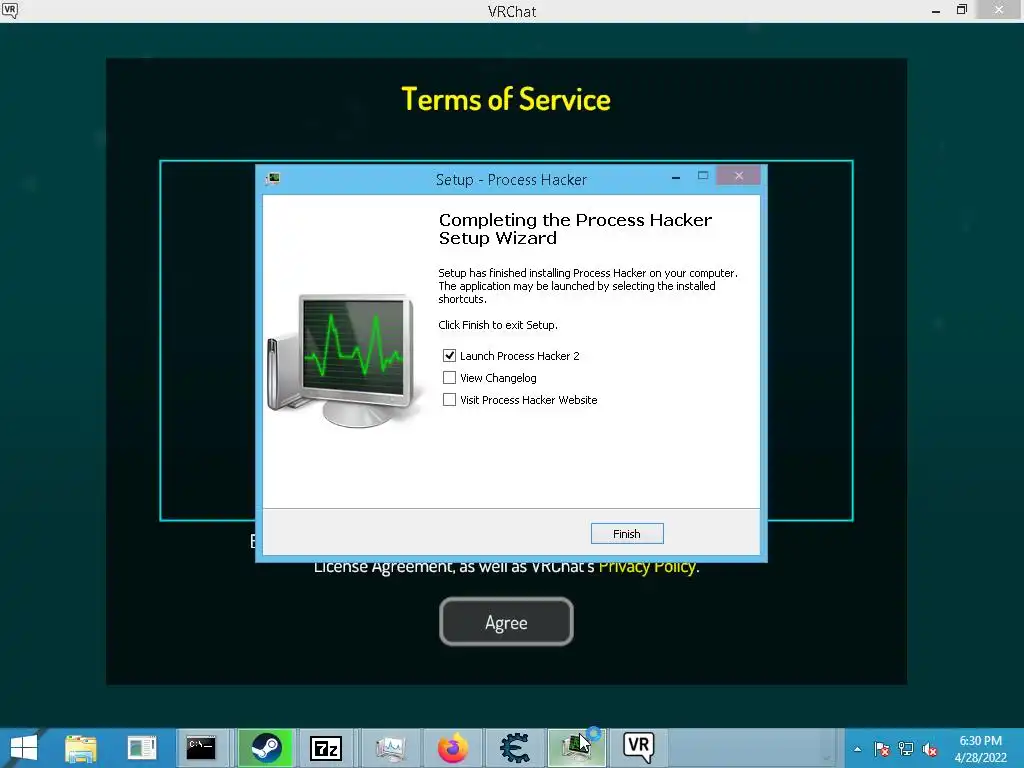
Task: Click the 'Click Finish to exit Setup.' text
Action: (498, 325)
